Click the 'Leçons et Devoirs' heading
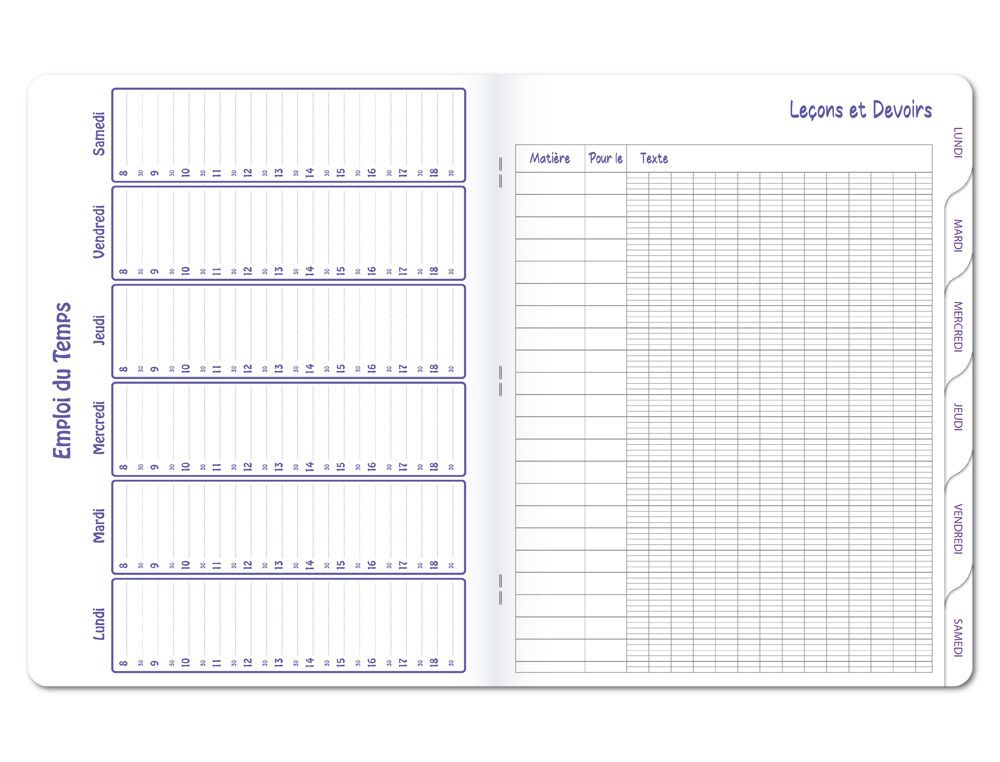1000x762 pixels. click(x=860, y=110)
